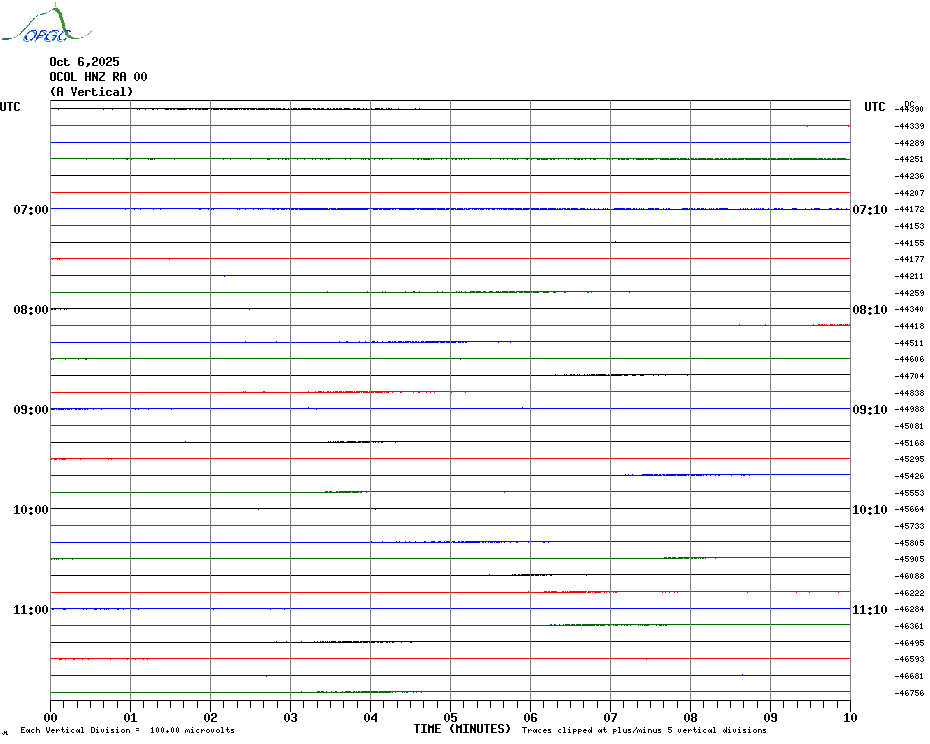Click the 'Traces clipped' footer note
The height and width of the screenshot is (744, 930).
(x=644, y=730)
